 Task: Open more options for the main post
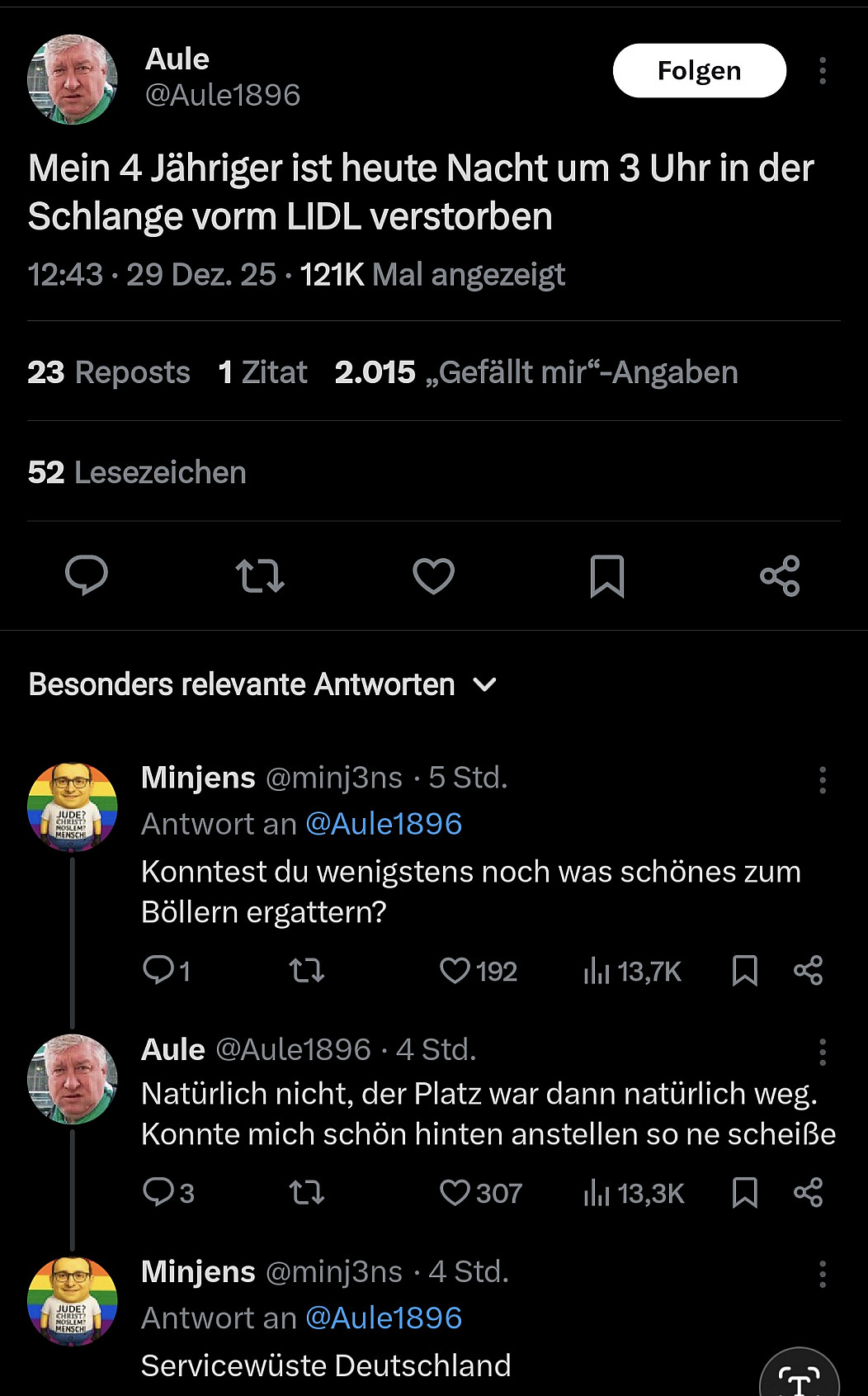tap(823, 71)
